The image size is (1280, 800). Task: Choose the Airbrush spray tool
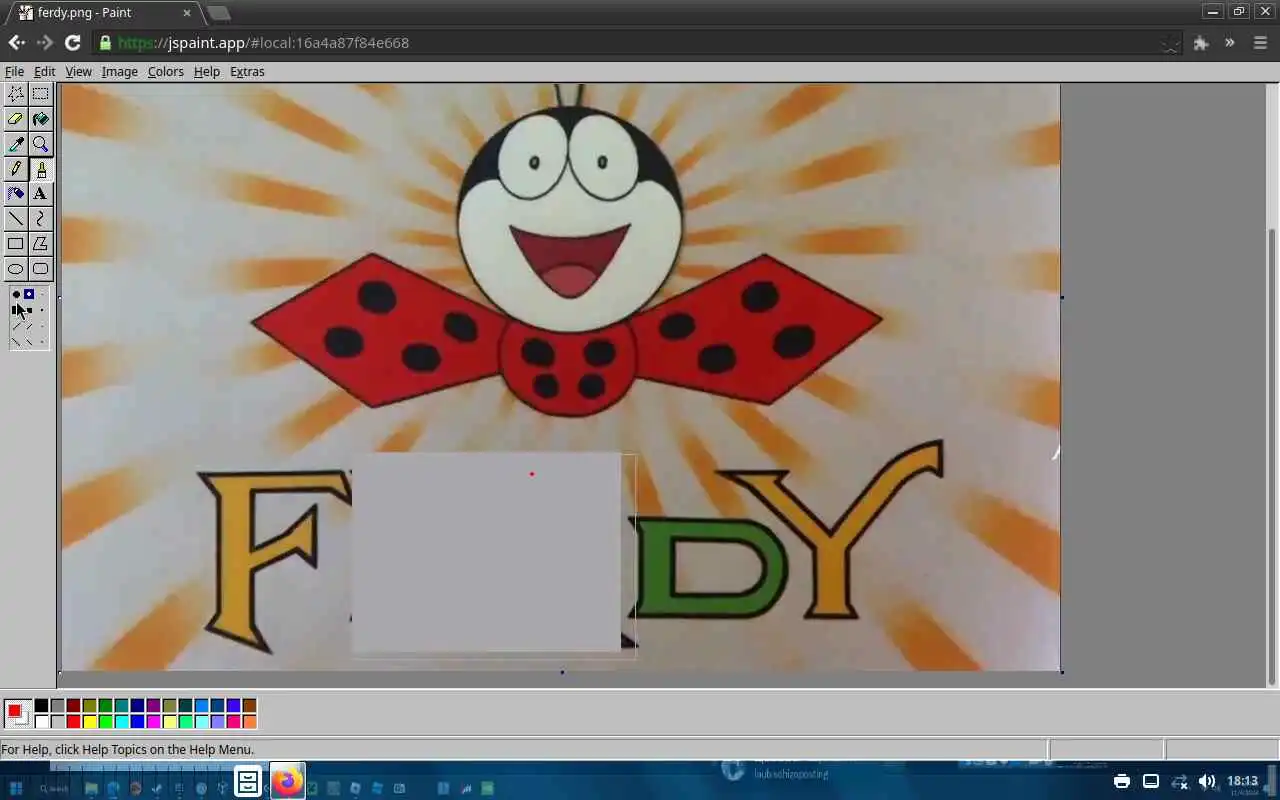point(16,194)
